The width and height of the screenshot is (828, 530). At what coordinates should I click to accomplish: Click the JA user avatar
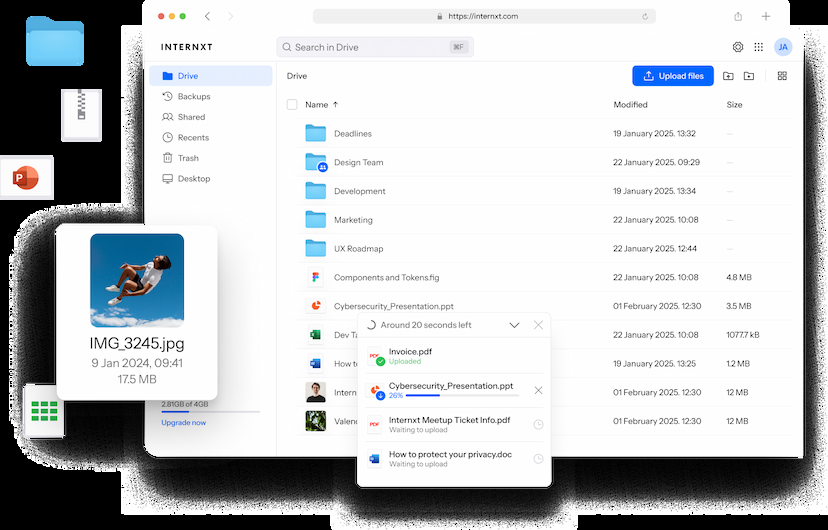pos(783,47)
